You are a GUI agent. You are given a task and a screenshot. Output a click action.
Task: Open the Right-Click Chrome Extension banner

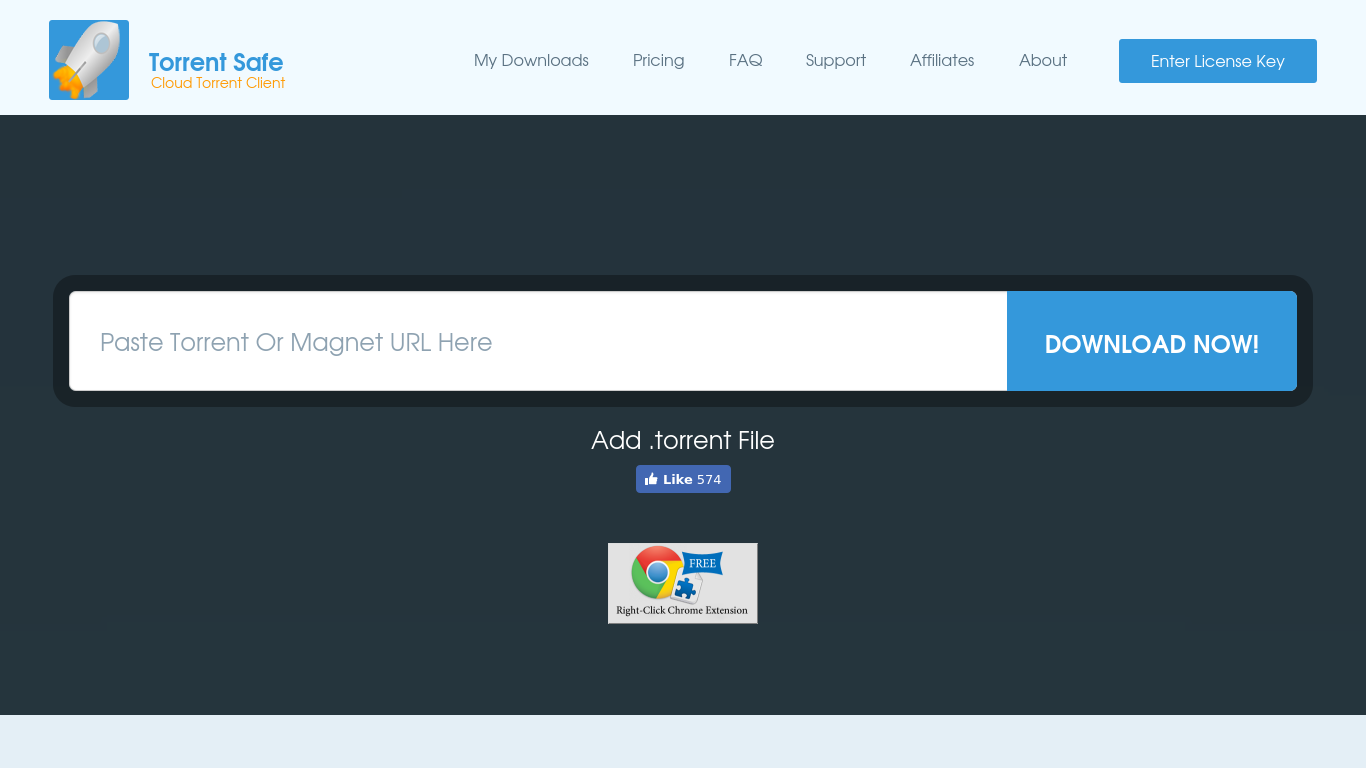[x=683, y=583]
